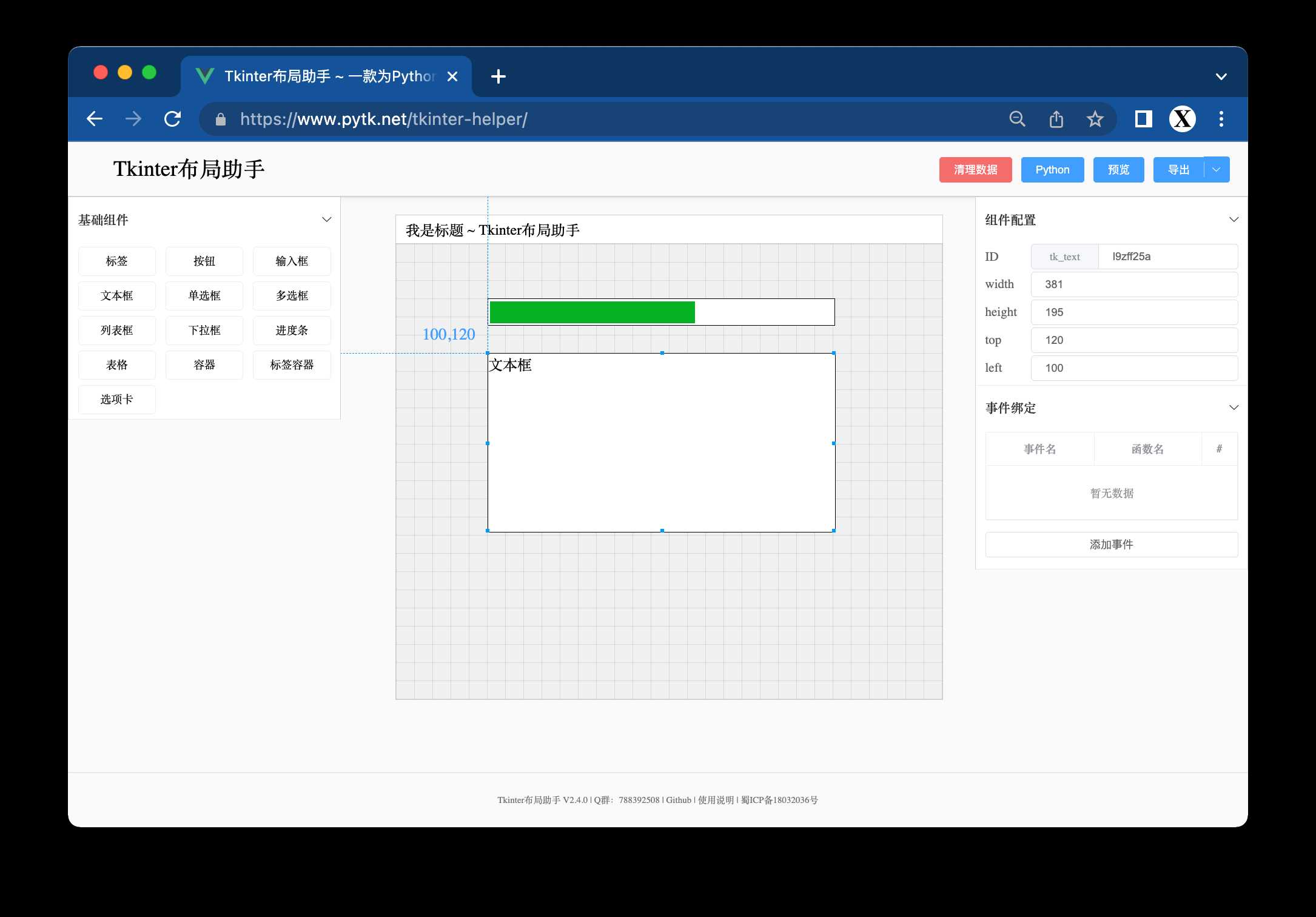
Task: Select the Tkinter布局助手 browser tab
Action: 326,76
